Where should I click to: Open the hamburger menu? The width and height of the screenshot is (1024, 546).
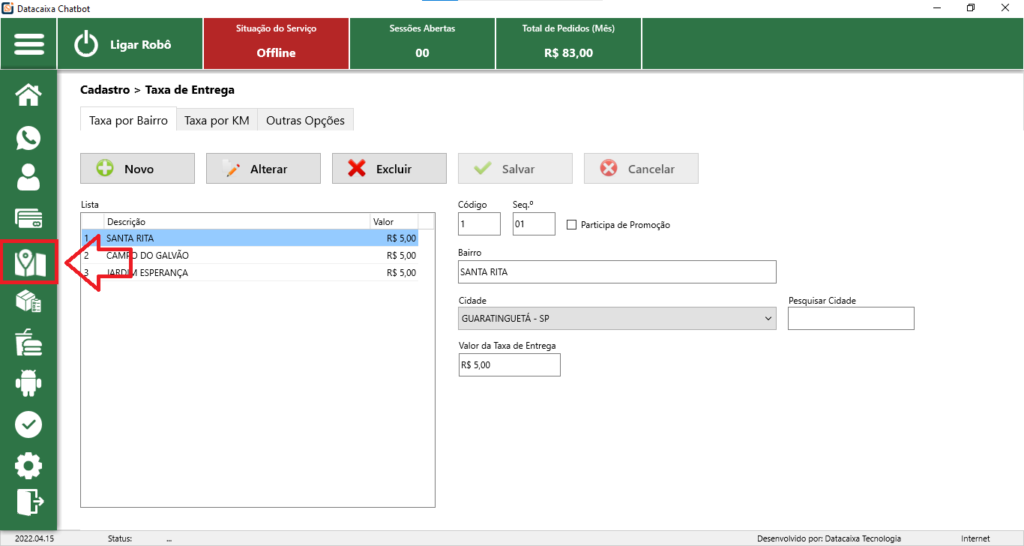[x=29, y=45]
